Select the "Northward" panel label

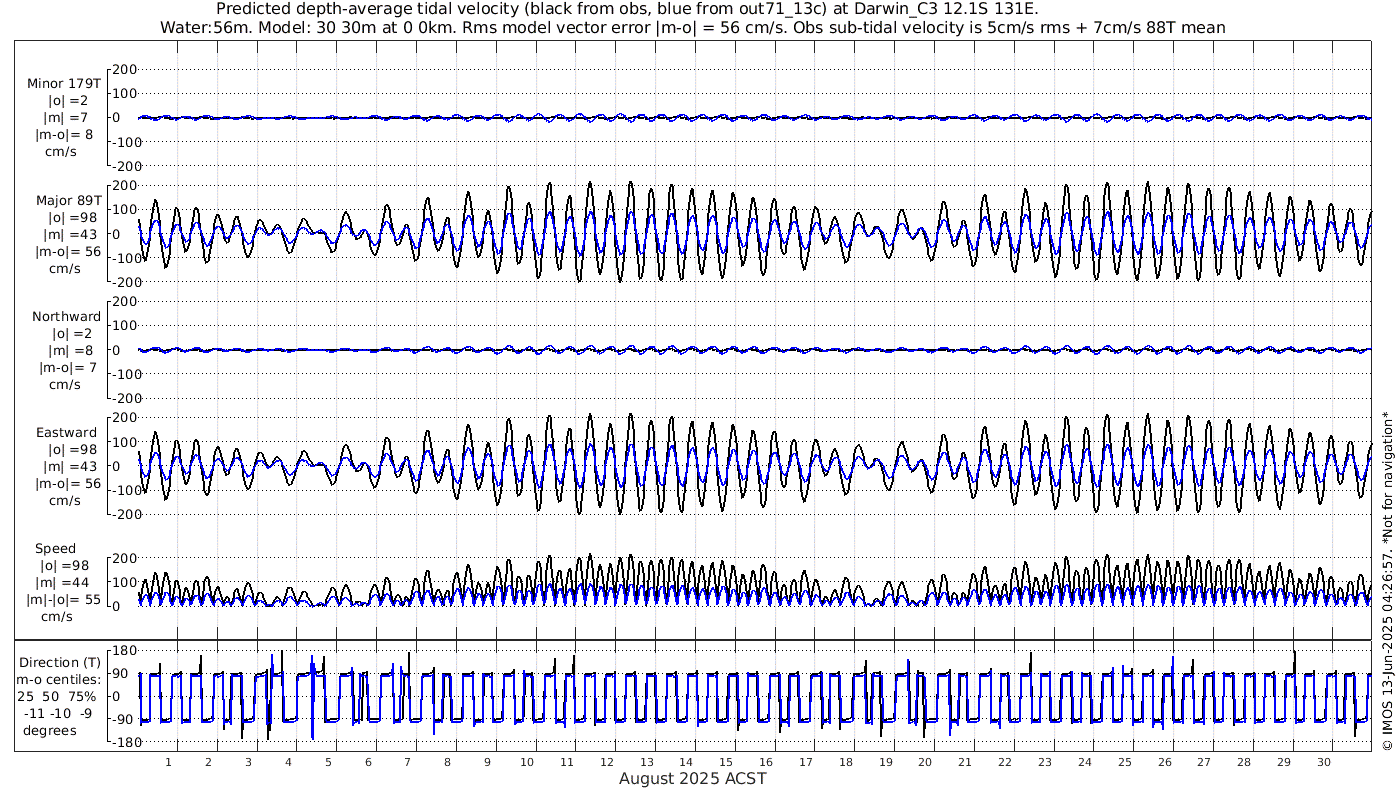[x=66, y=317]
